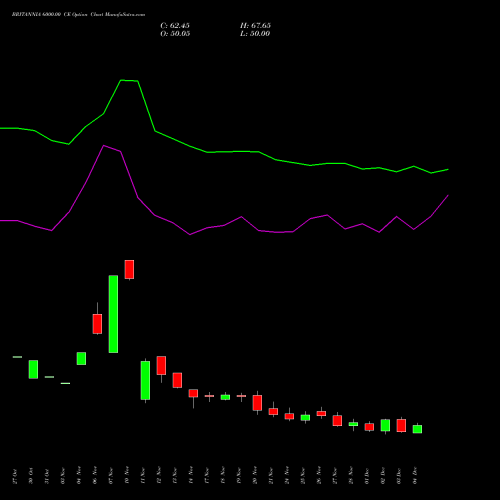Click the closing price C: 62.45
The width and height of the screenshot is (500, 500).
click(175, 26)
